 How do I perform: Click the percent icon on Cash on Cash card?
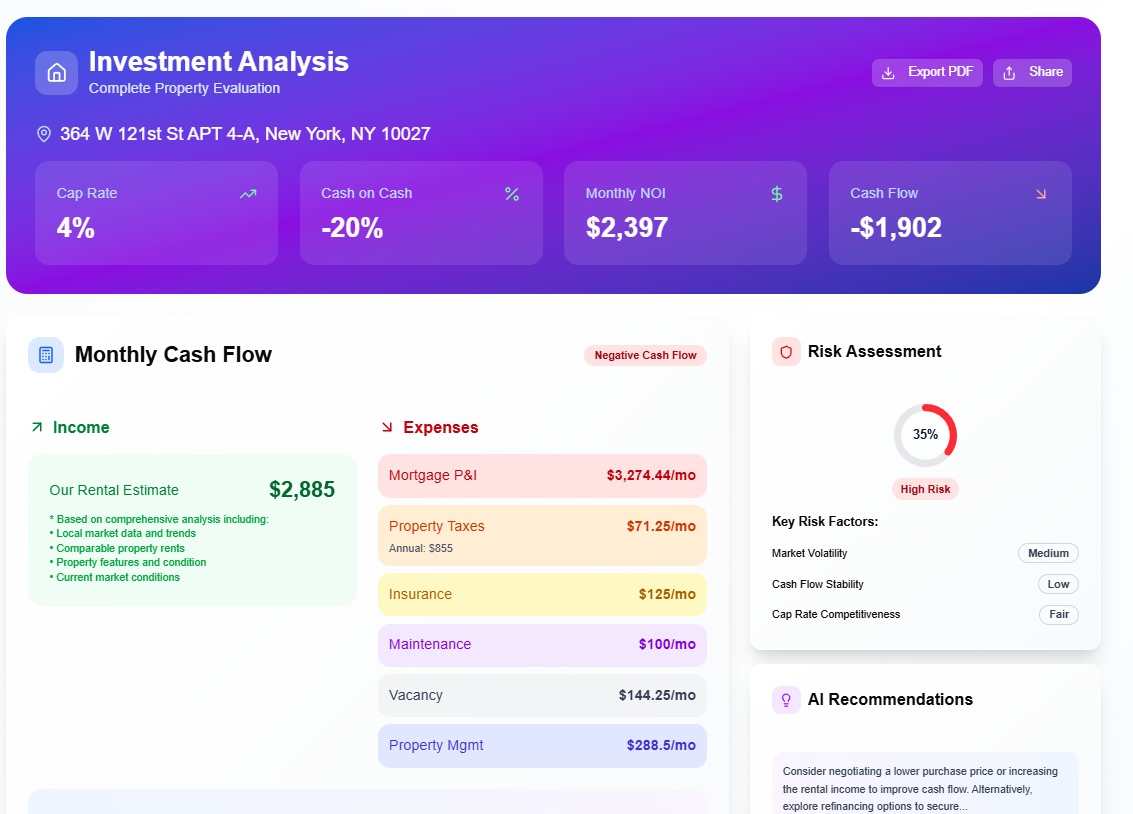[513, 193]
